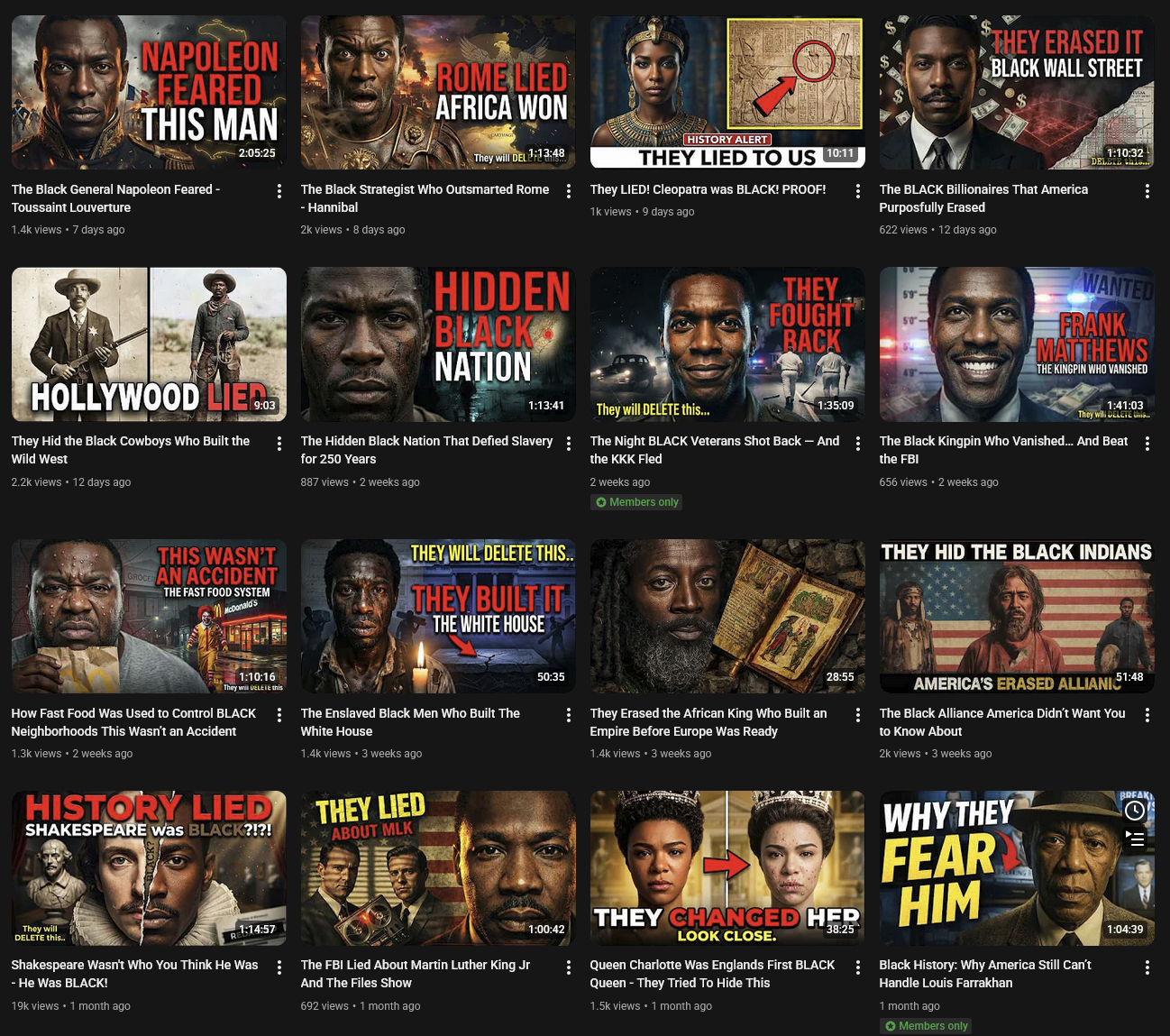Image resolution: width=1170 pixels, height=1036 pixels.
Task: Click '887 views' under Hidden Black Nation video
Action: click(x=324, y=482)
